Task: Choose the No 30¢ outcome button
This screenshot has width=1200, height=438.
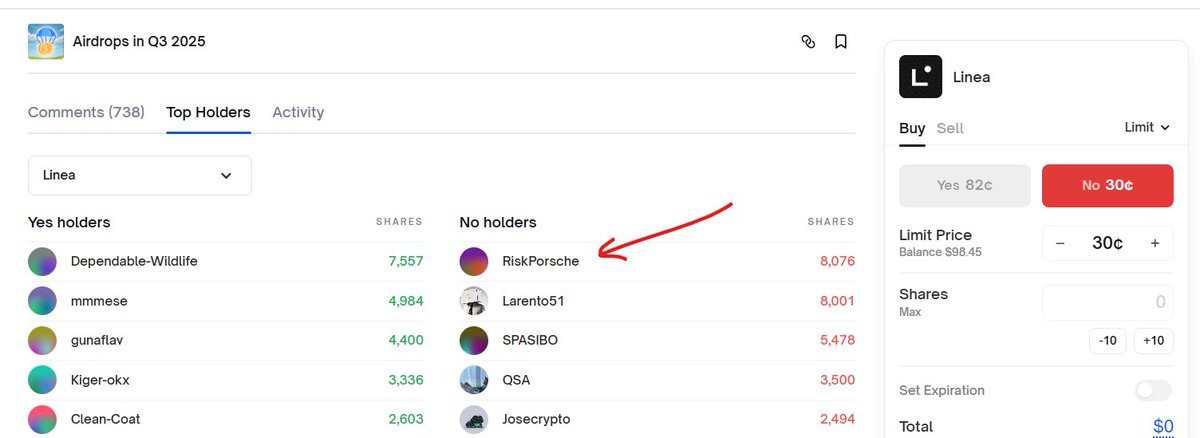Action: [x=1108, y=186]
